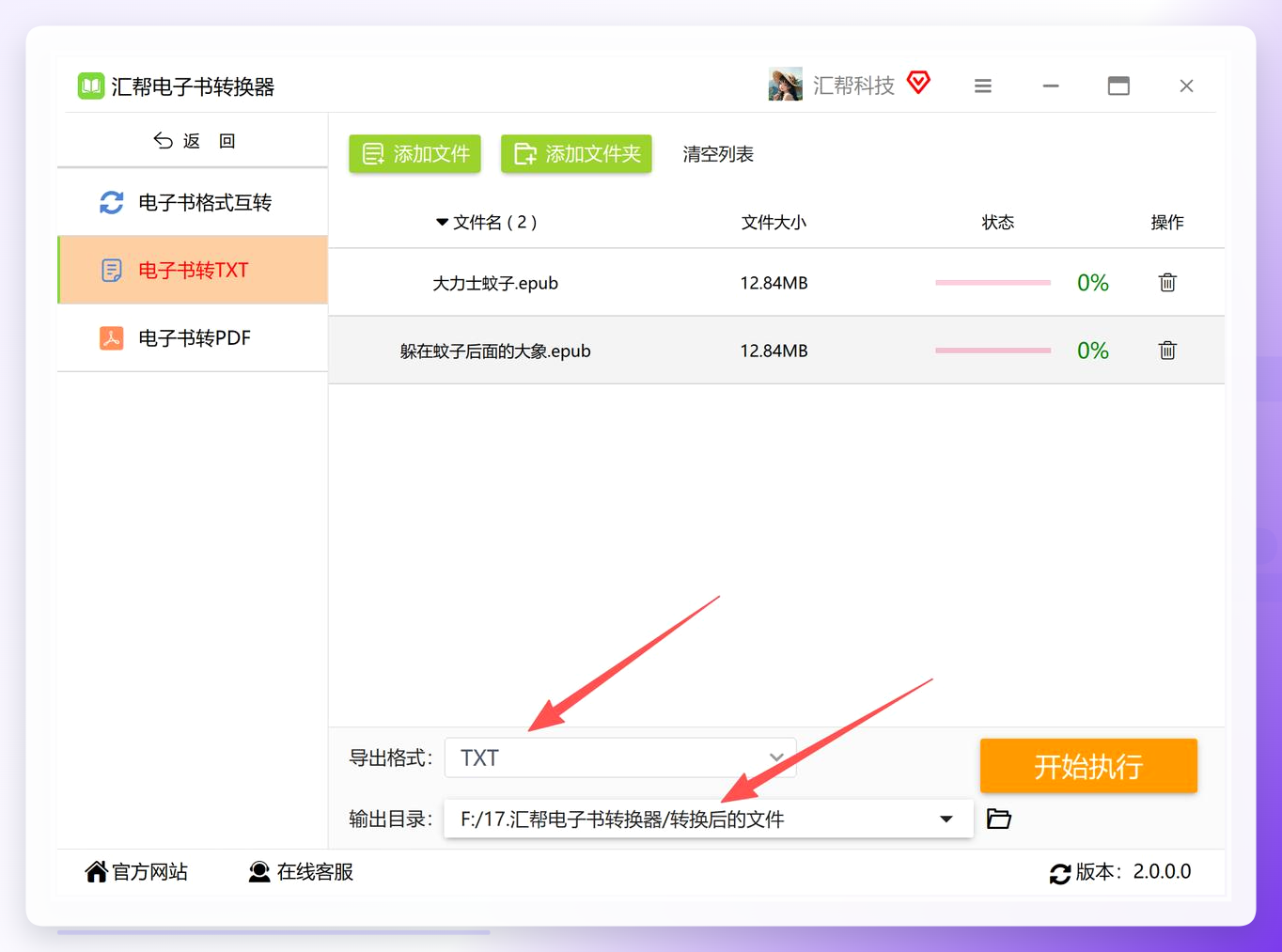Click the blue sync arrows icon
The image size is (1282, 952).
pos(112,202)
